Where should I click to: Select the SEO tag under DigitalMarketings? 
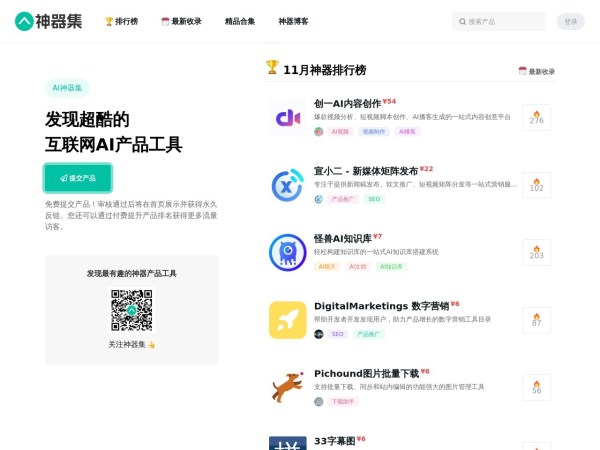click(338, 334)
